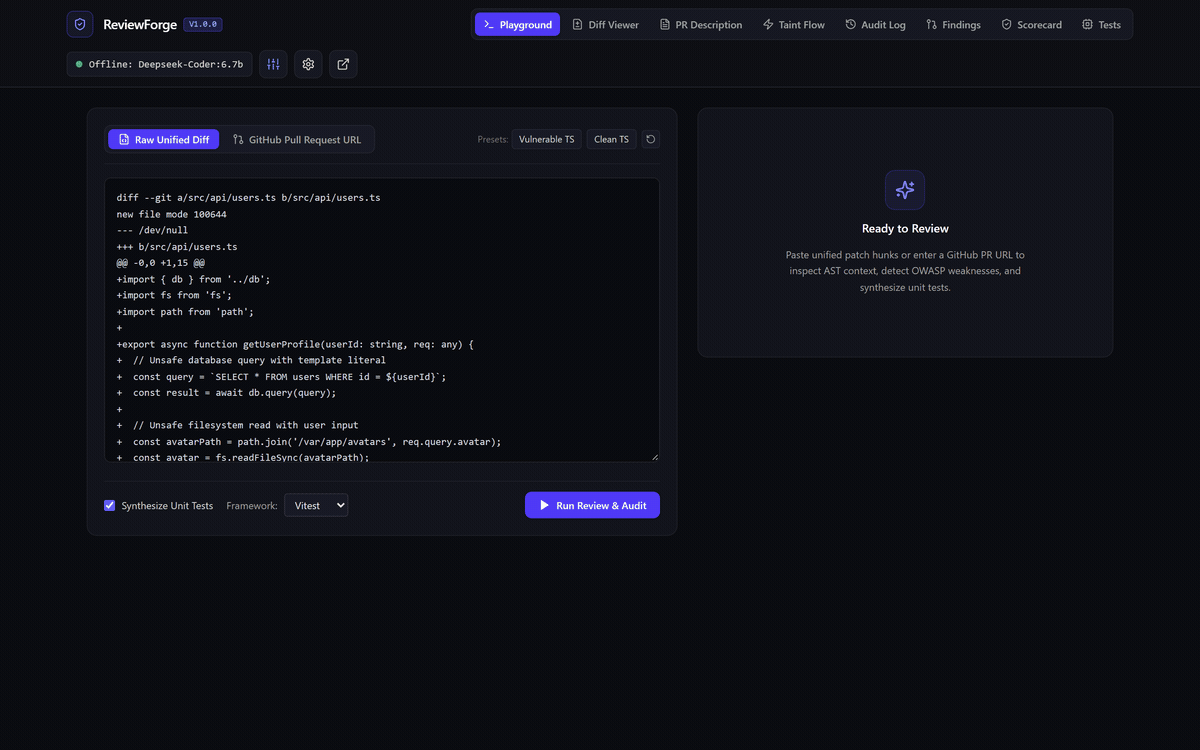Open the Tests tab
This screenshot has width=1200, height=750.
1101,24
